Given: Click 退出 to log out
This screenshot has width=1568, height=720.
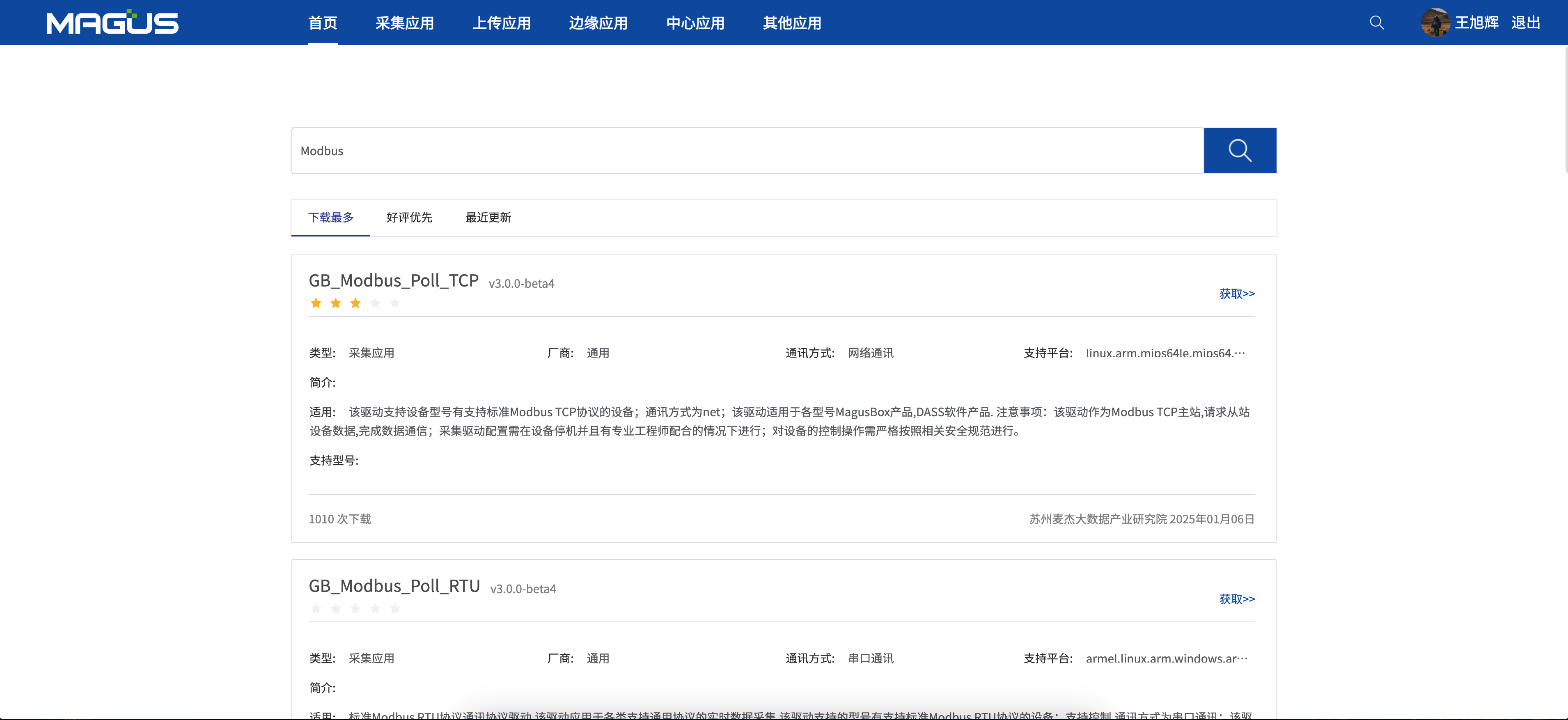Looking at the screenshot, I should (1525, 23).
